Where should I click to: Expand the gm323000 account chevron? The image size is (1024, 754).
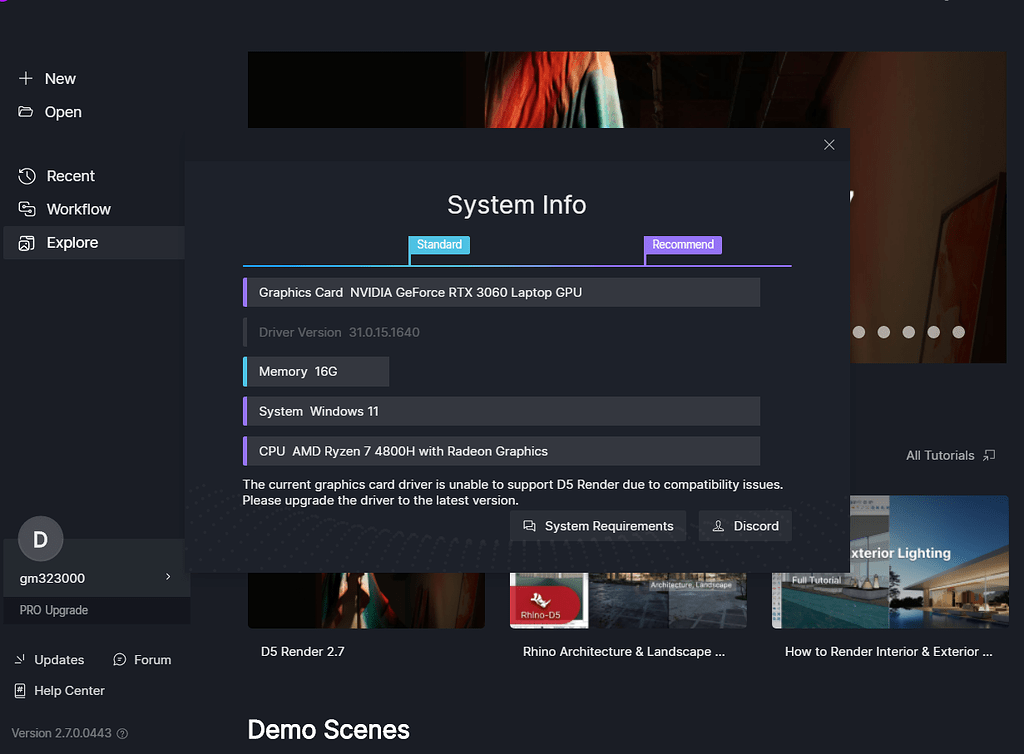click(x=168, y=577)
